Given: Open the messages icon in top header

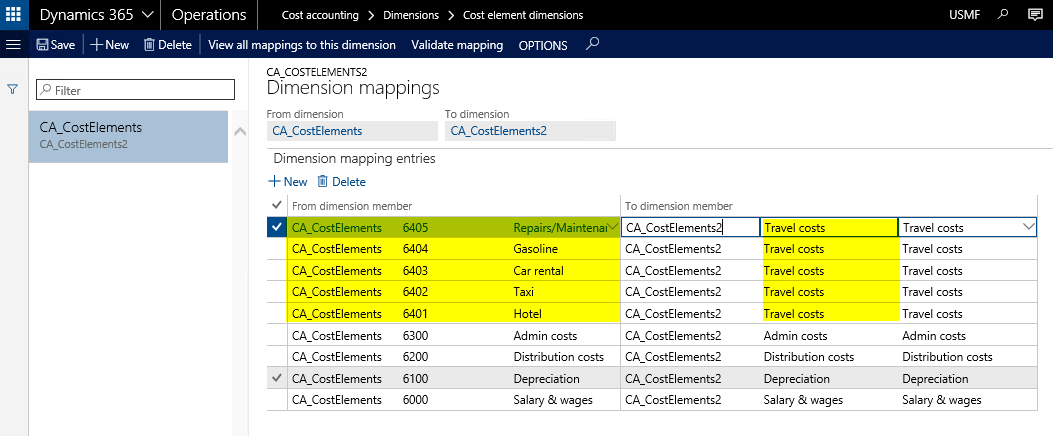Looking at the screenshot, I should tap(1035, 15).
